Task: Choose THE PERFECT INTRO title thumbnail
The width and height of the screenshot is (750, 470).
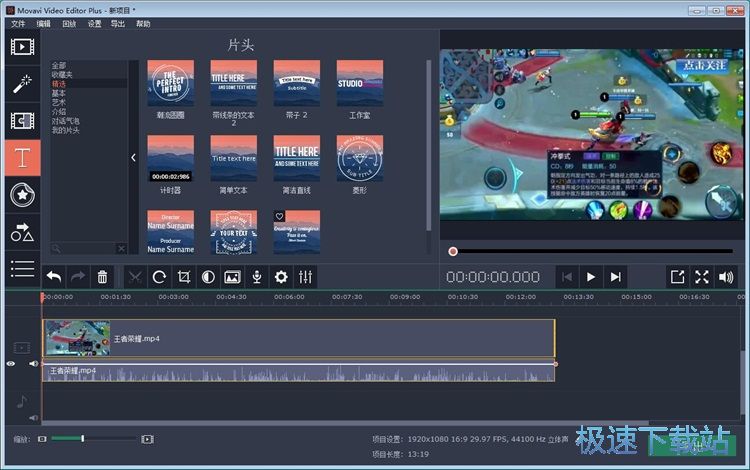Action: pyautogui.click(x=171, y=83)
